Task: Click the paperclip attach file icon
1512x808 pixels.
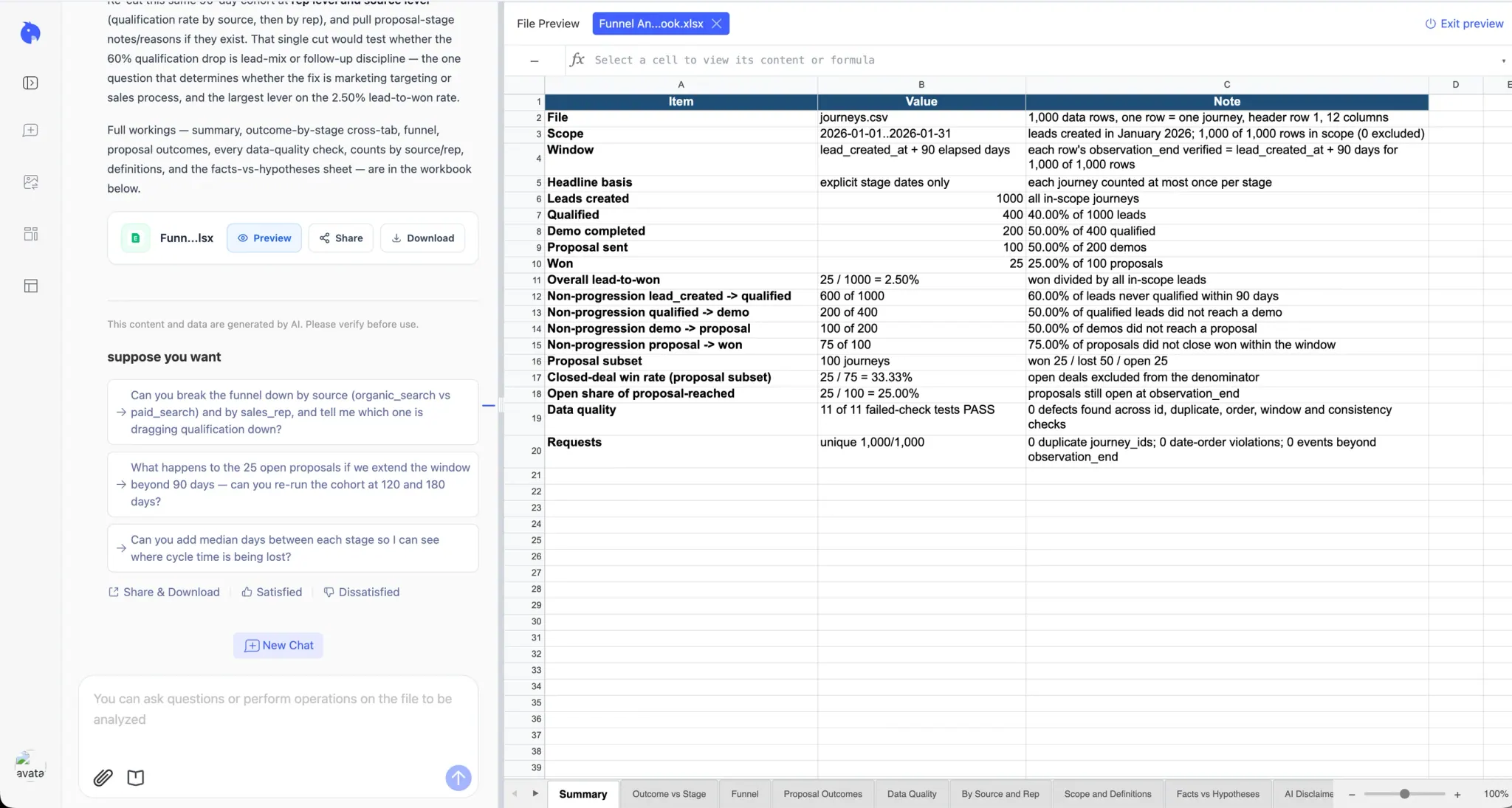Action: click(x=103, y=777)
